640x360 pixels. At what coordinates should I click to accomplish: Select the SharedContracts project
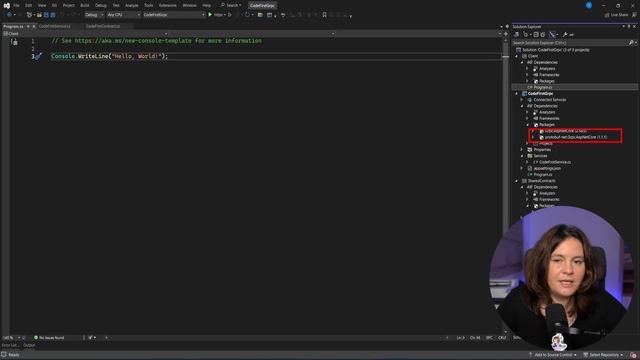[x=541, y=181]
